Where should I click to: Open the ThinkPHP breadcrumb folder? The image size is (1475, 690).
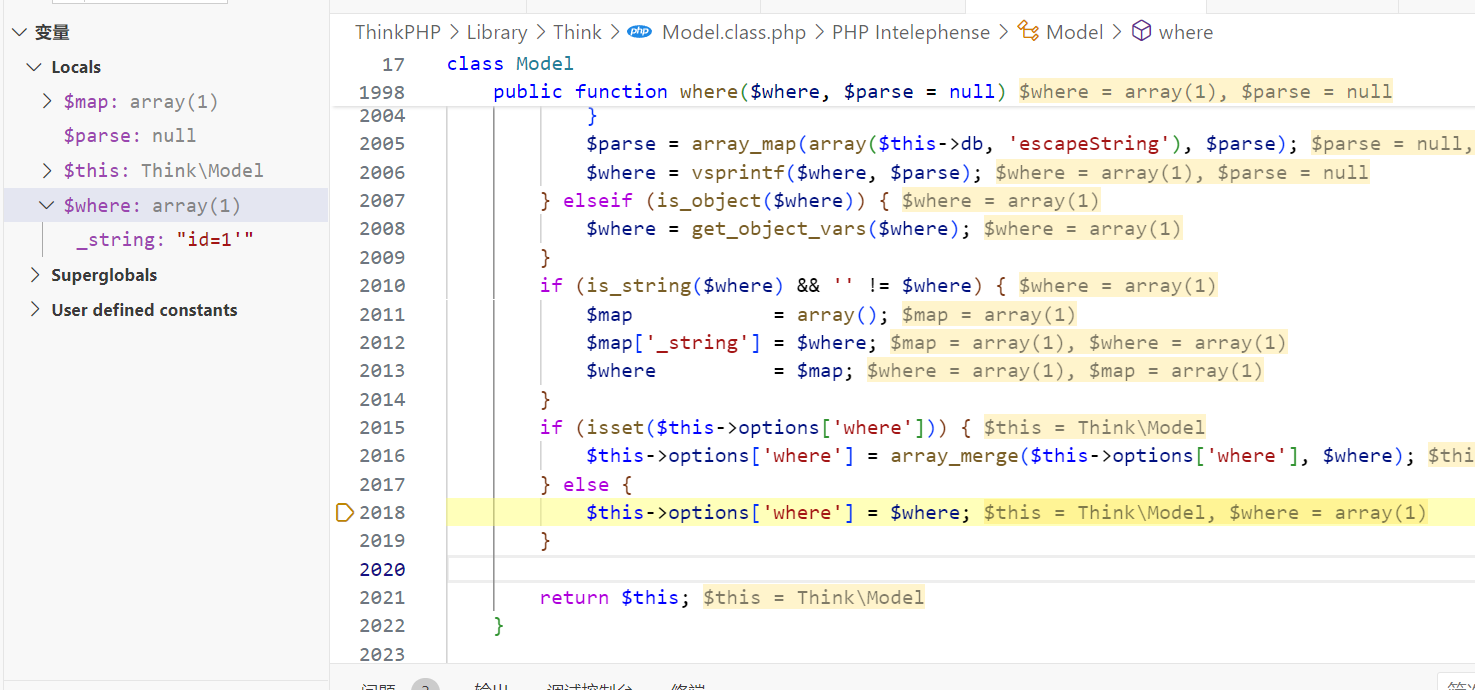(x=397, y=32)
